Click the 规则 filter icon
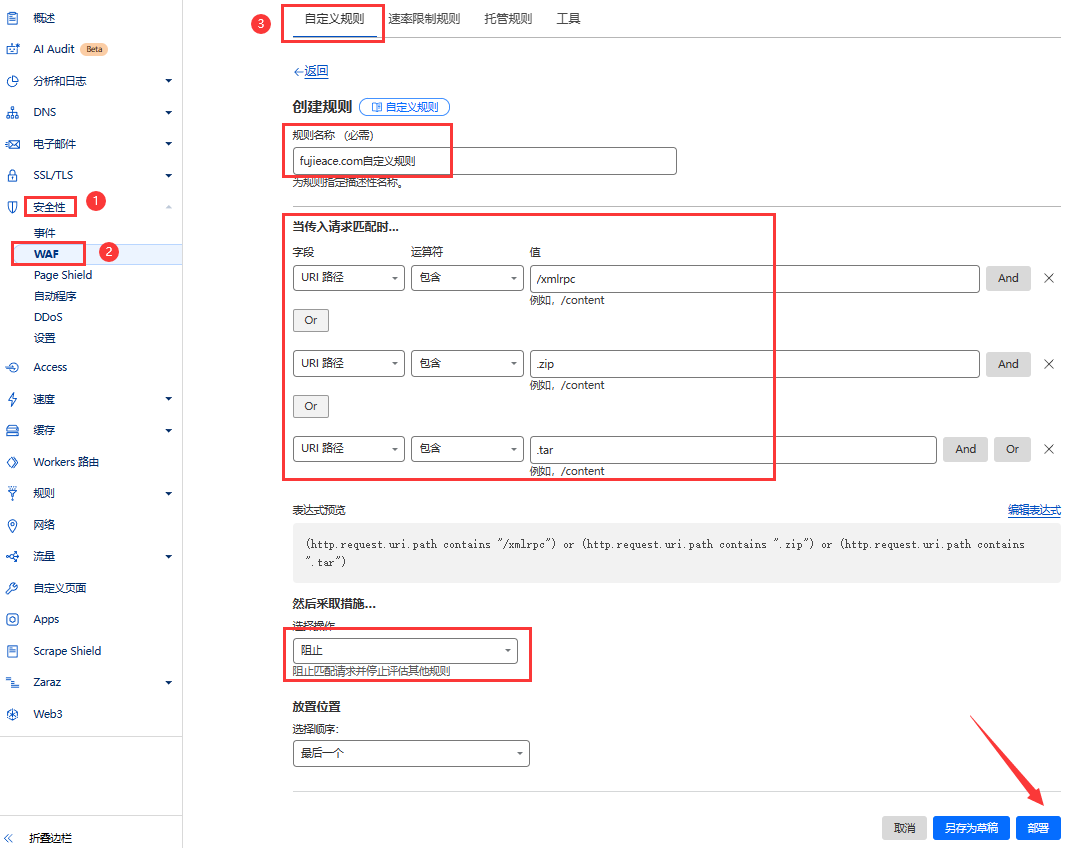This screenshot has width=1070, height=848. click(12, 493)
